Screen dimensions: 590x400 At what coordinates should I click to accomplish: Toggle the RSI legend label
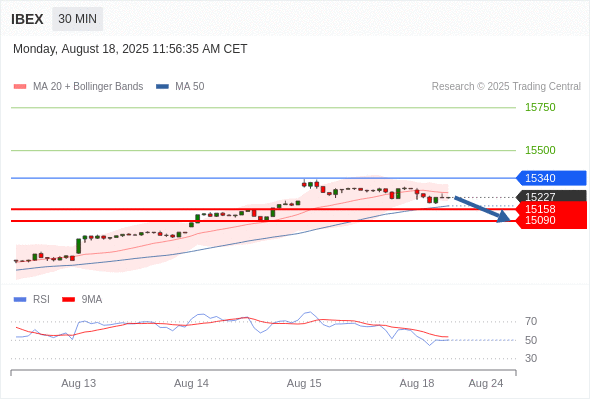point(41,300)
